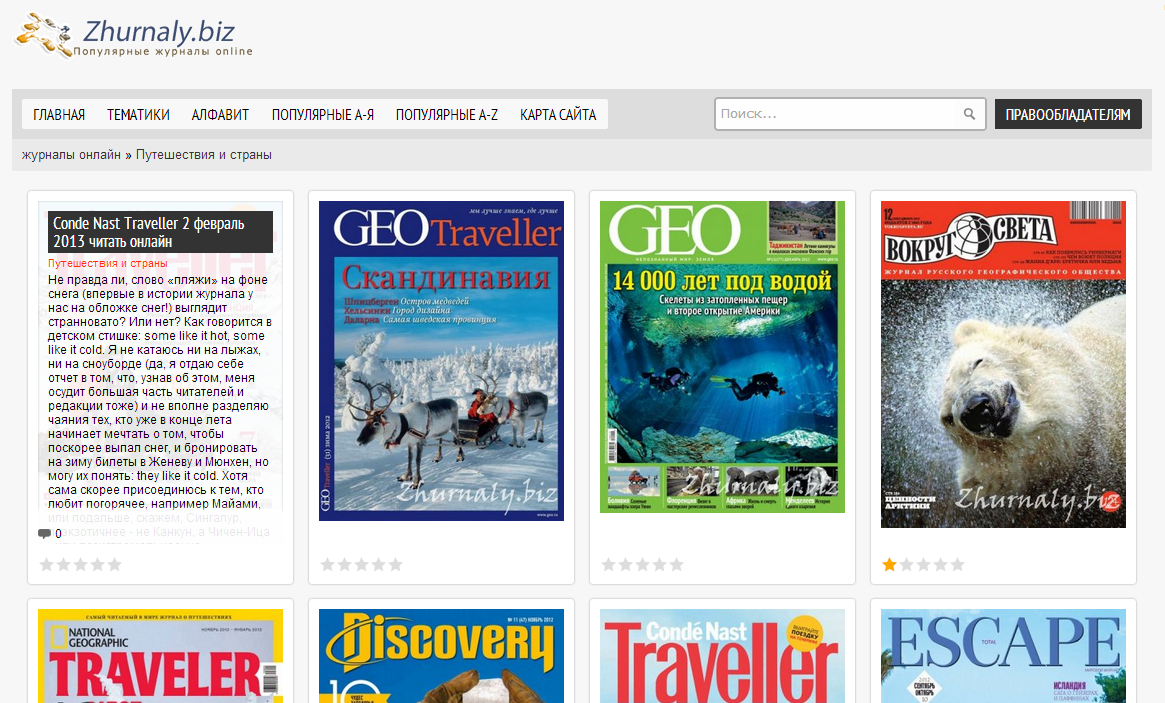Rate GEO Traveller Скандинавия one star

(327, 565)
